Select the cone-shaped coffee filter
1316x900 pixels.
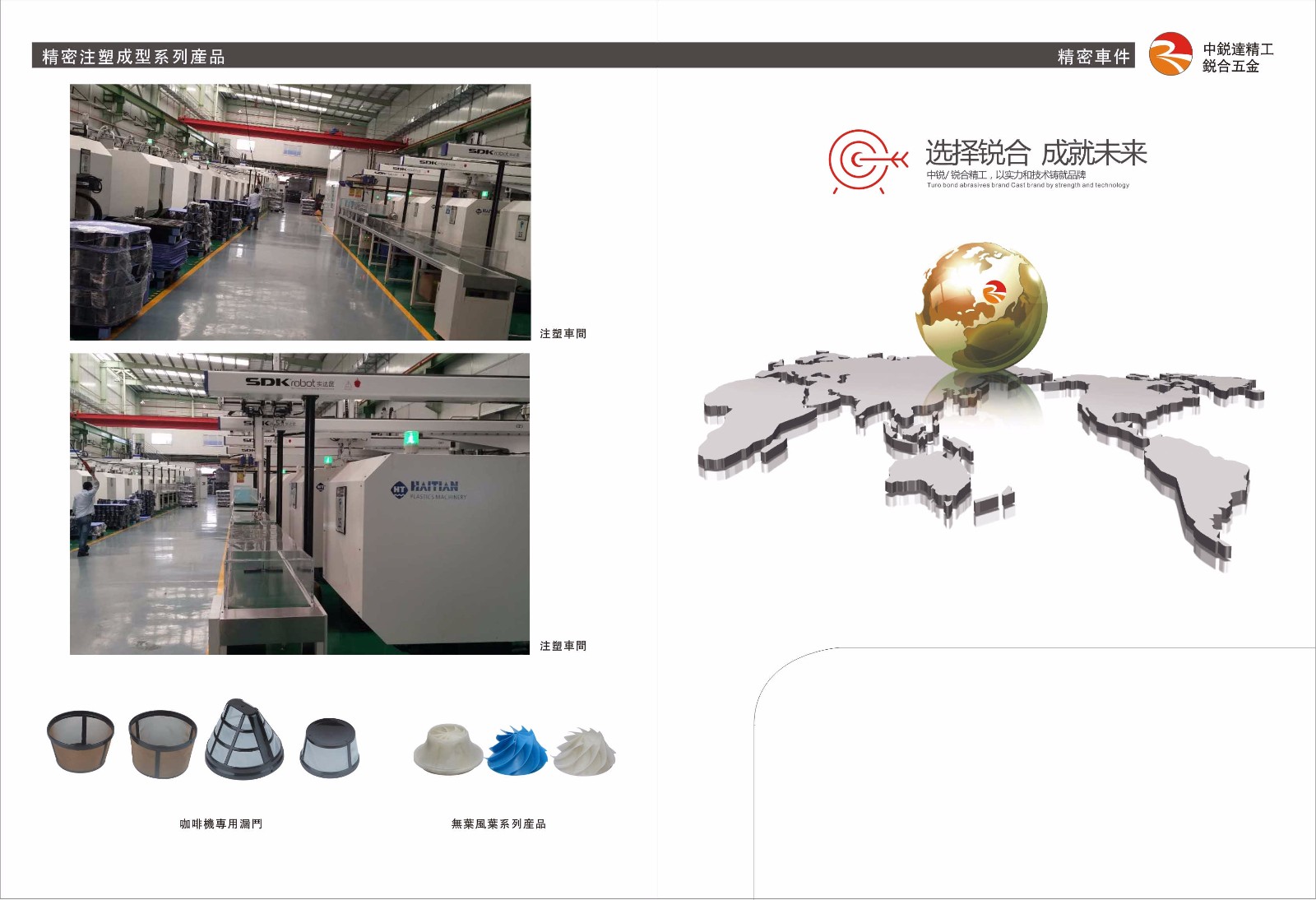243,740
